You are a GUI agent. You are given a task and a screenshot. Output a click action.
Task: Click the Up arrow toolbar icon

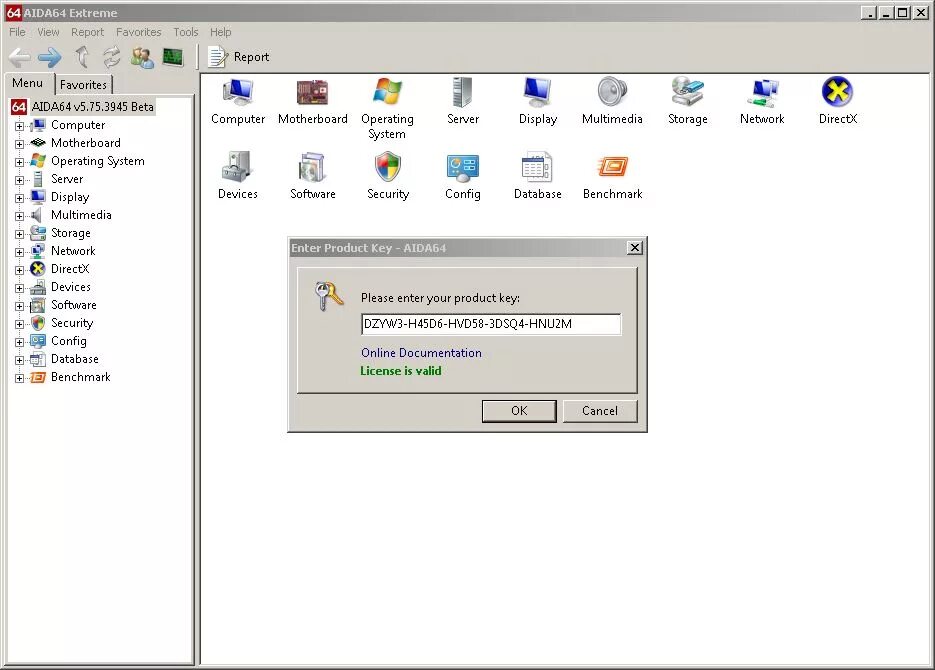pyautogui.click(x=82, y=57)
